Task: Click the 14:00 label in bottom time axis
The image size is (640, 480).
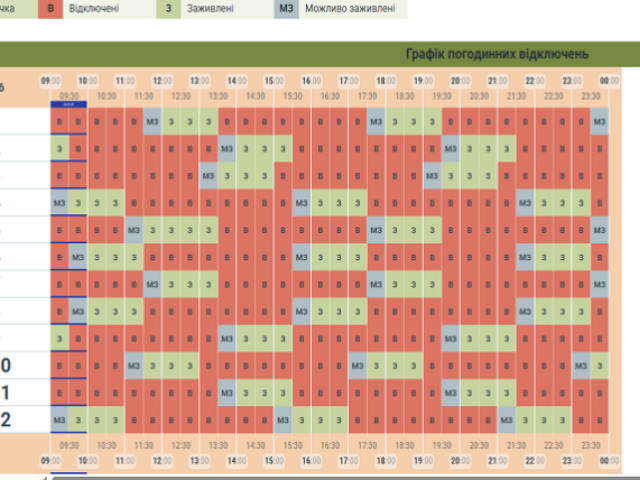Action: (x=237, y=462)
